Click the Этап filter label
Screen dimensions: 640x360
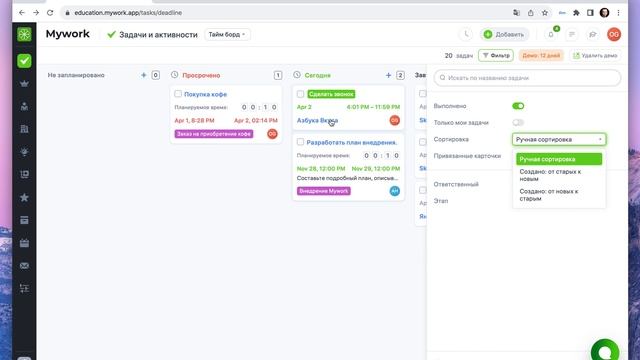(441, 201)
